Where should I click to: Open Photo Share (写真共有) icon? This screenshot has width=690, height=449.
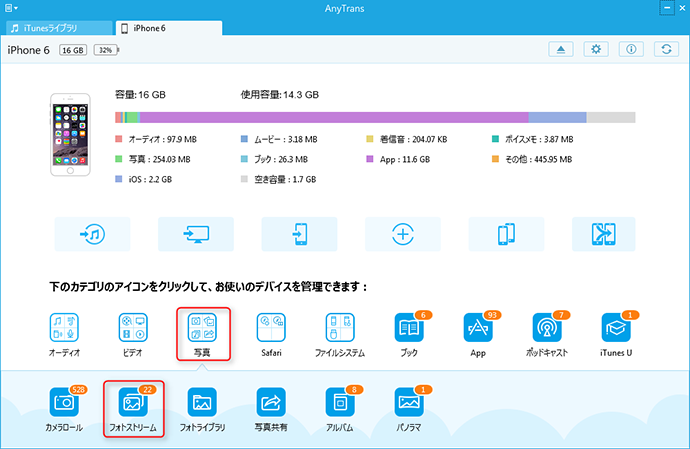point(271,402)
